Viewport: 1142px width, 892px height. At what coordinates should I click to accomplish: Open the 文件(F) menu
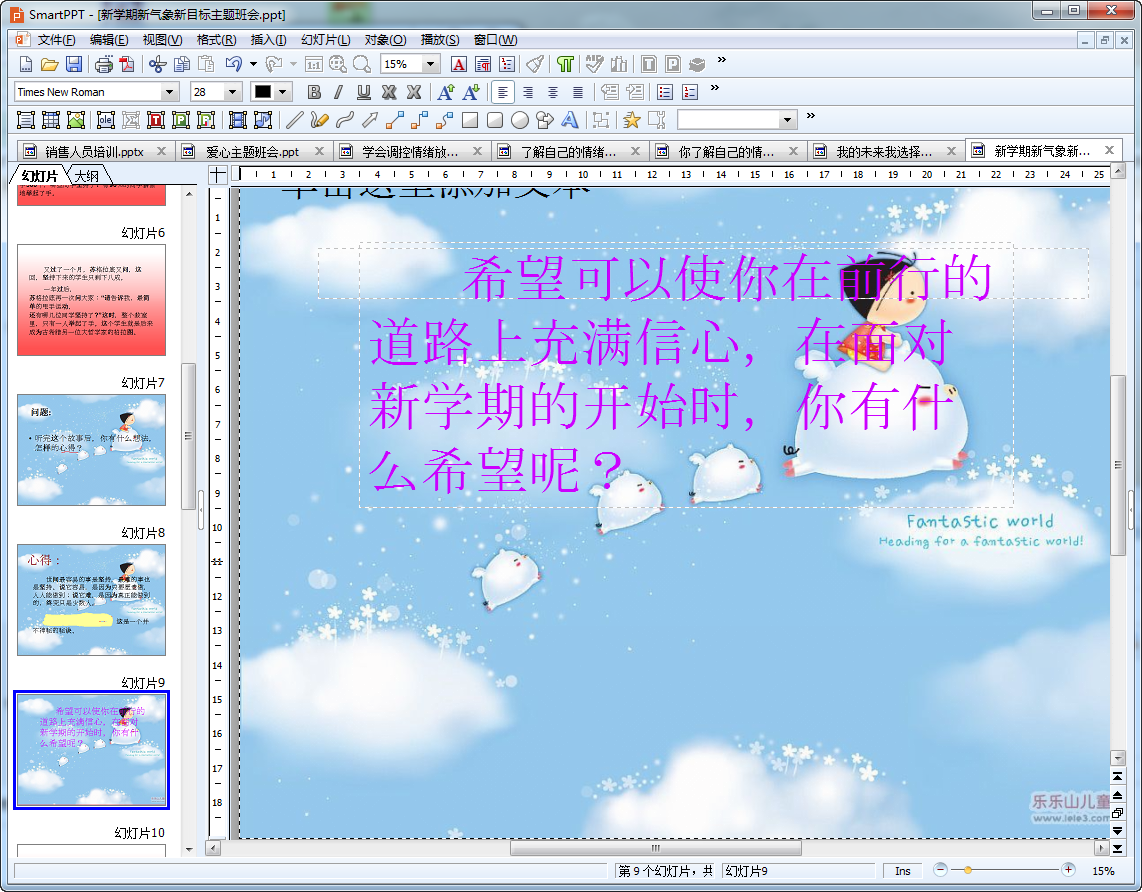click(x=56, y=39)
